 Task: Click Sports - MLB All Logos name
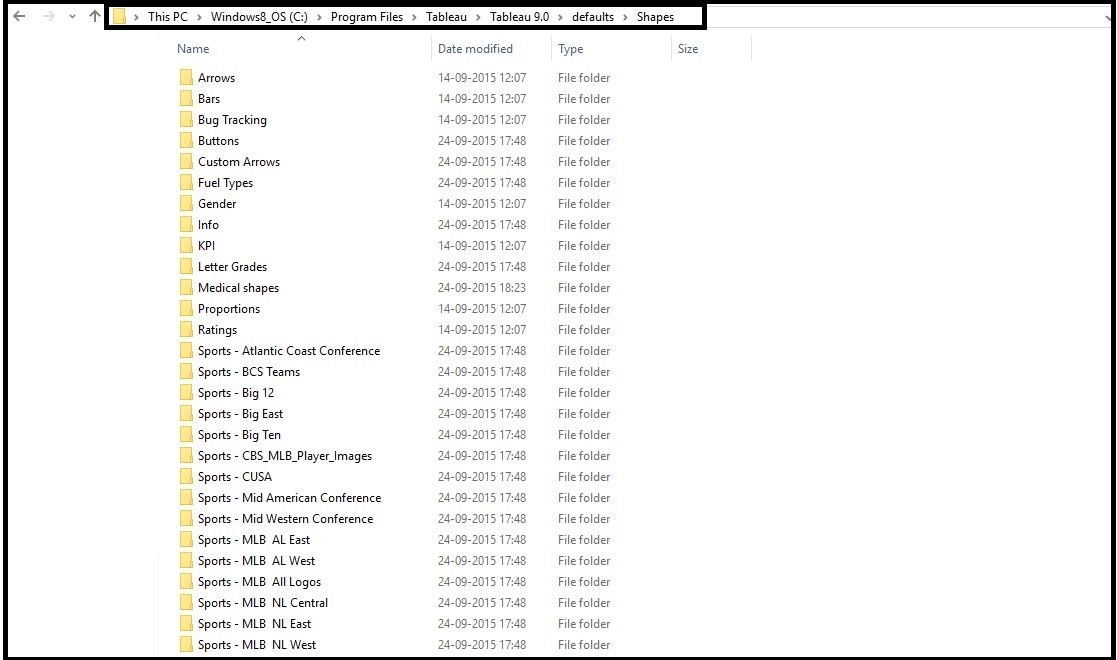[259, 582]
